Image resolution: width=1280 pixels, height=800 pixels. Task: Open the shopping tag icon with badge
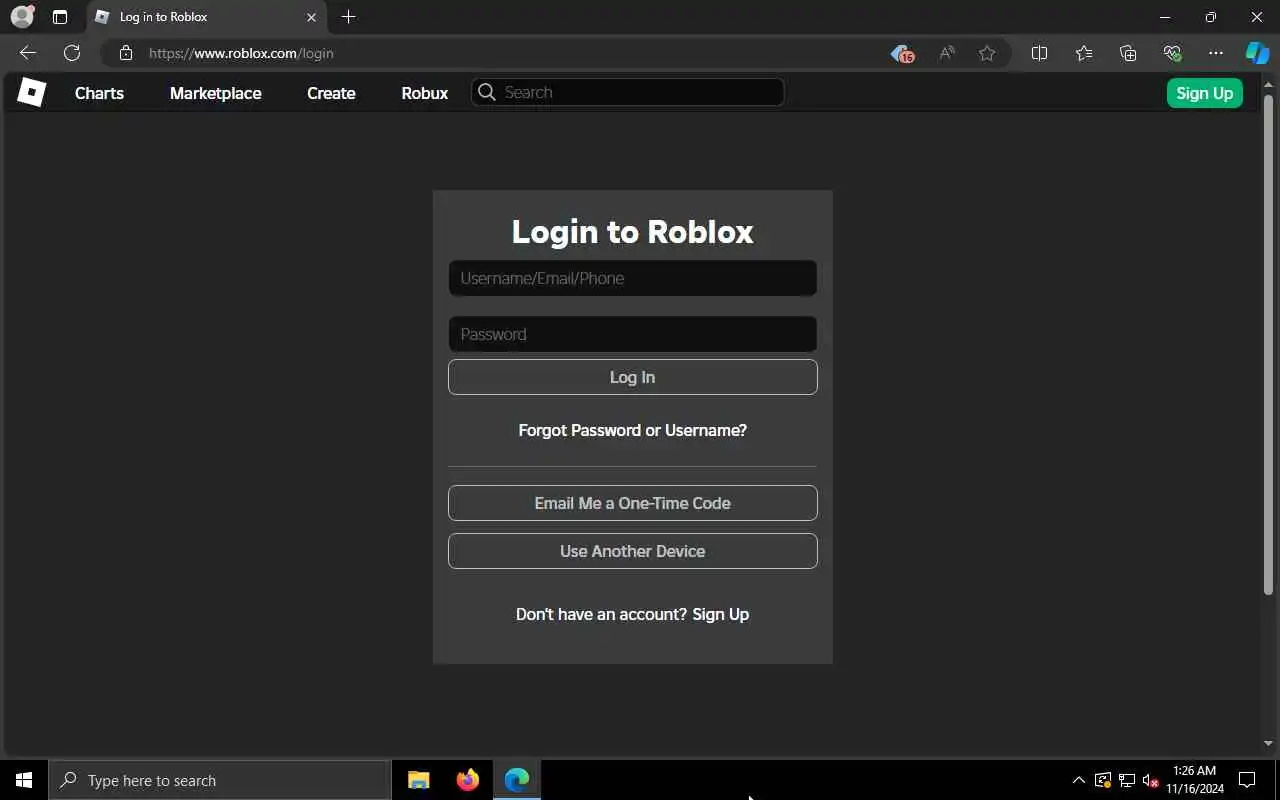tap(902, 54)
